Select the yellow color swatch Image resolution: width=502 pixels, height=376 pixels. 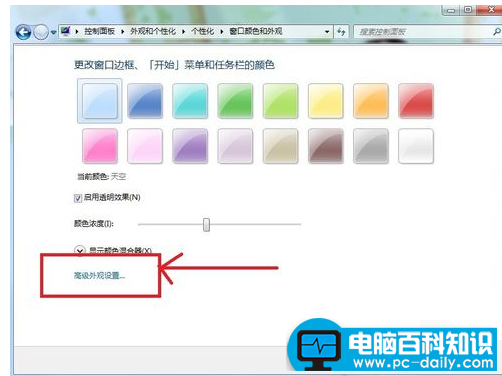326,101
